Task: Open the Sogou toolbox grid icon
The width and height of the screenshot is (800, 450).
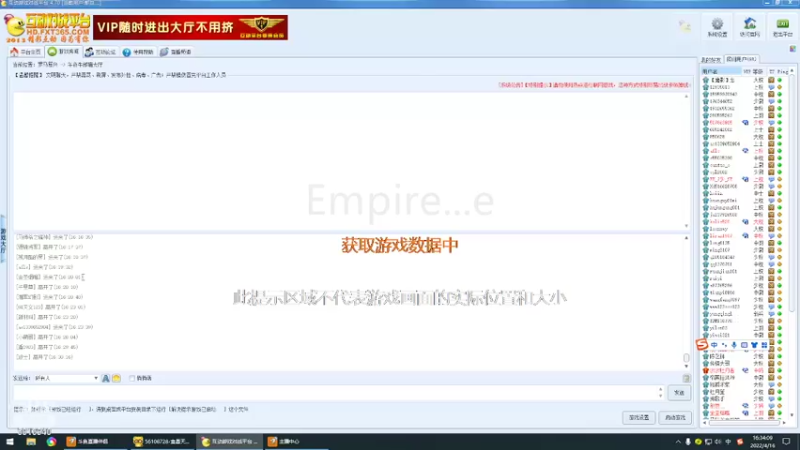Action: pos(764,345)
